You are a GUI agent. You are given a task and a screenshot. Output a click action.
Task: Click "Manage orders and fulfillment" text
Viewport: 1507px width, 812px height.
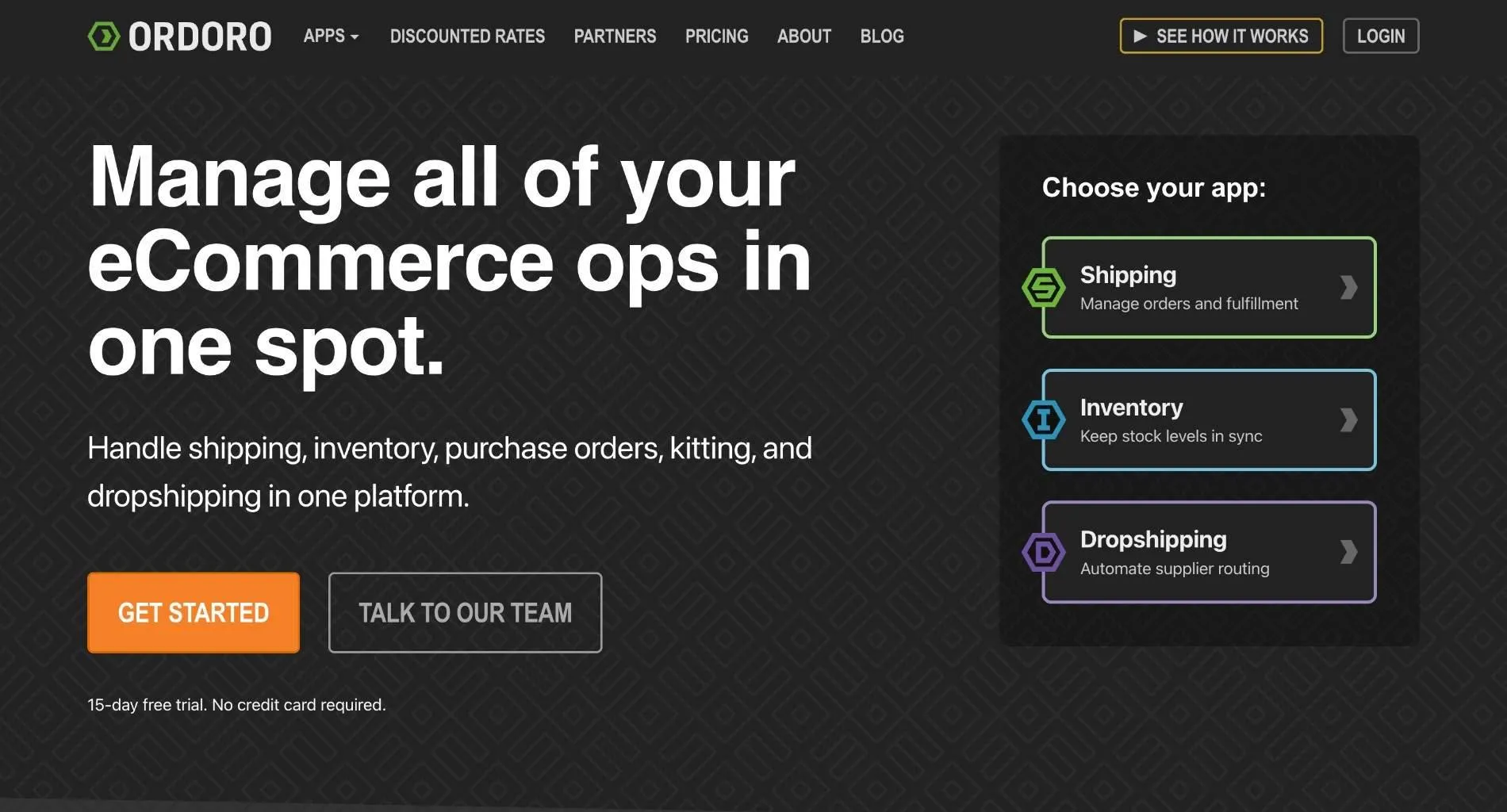[1189, 304]
